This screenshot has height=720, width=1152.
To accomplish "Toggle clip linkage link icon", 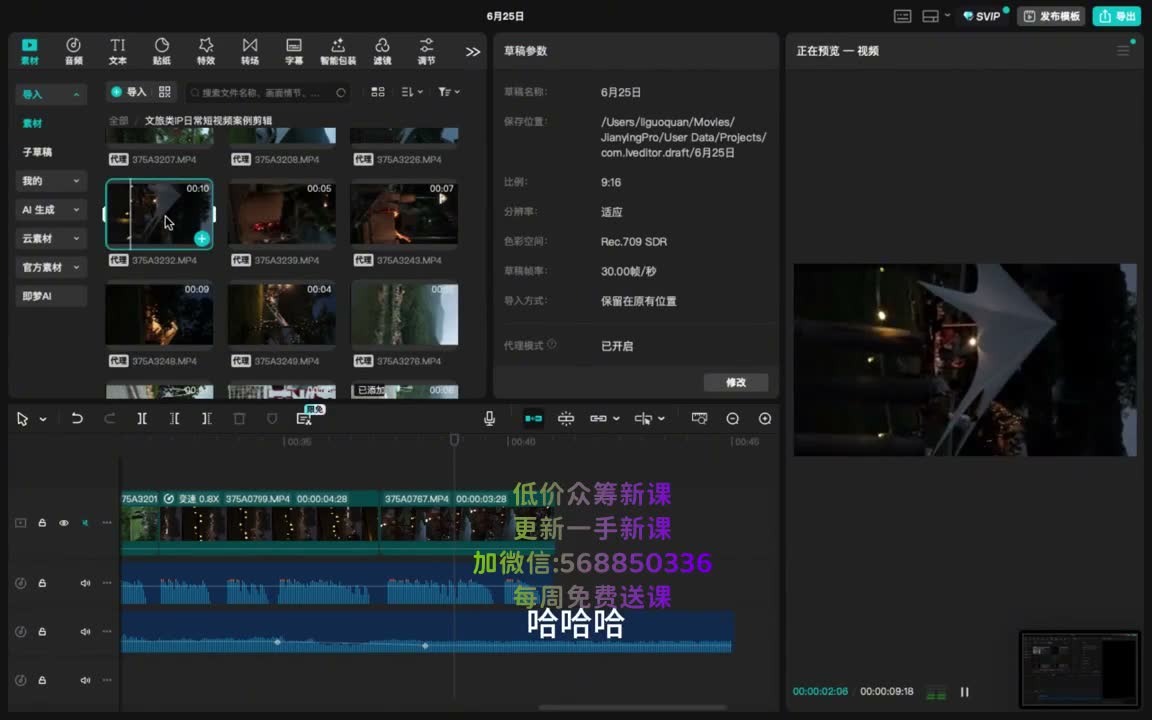I will [x=598, y=419].
